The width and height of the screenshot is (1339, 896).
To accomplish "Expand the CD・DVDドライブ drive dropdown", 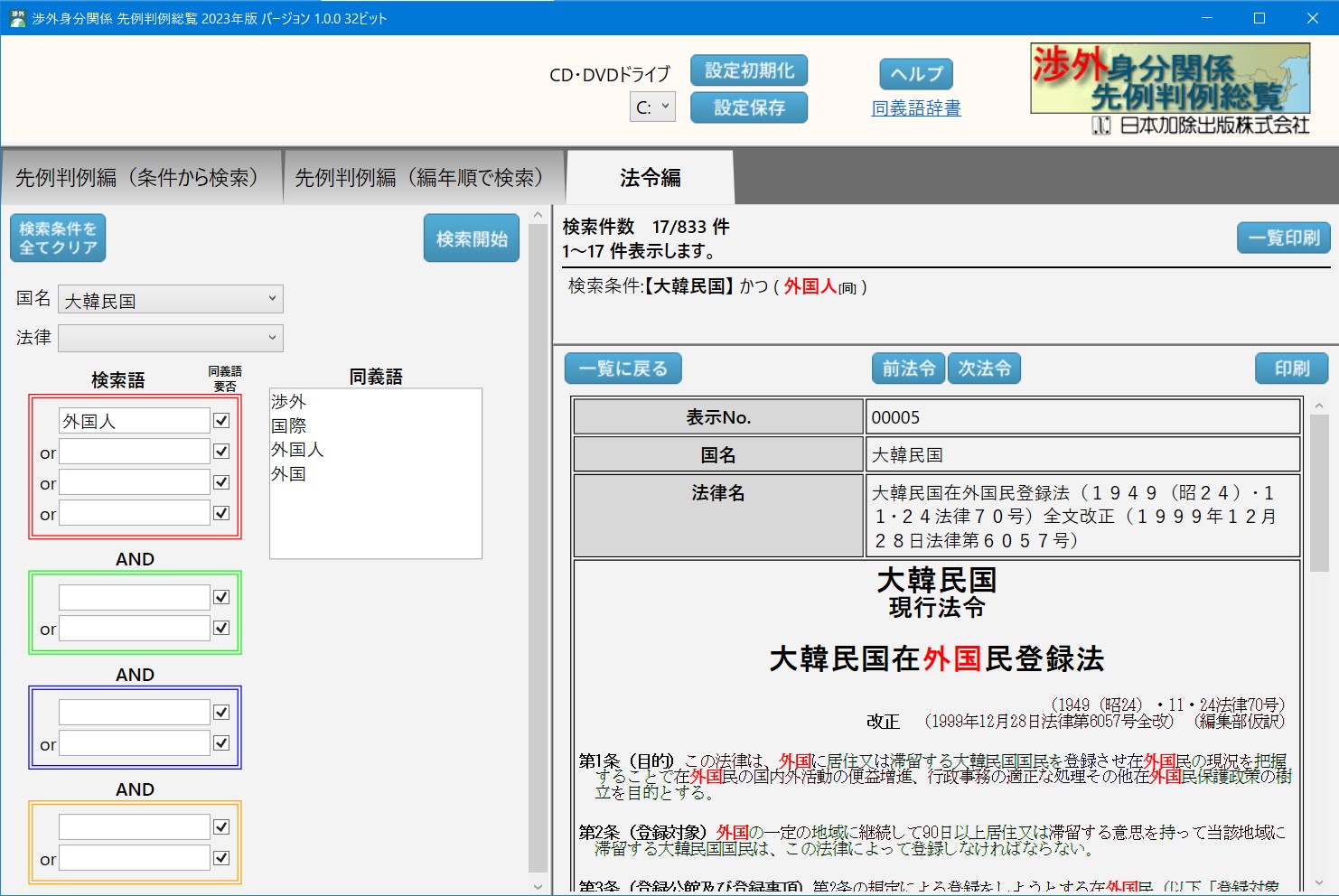I will point(652,107).
